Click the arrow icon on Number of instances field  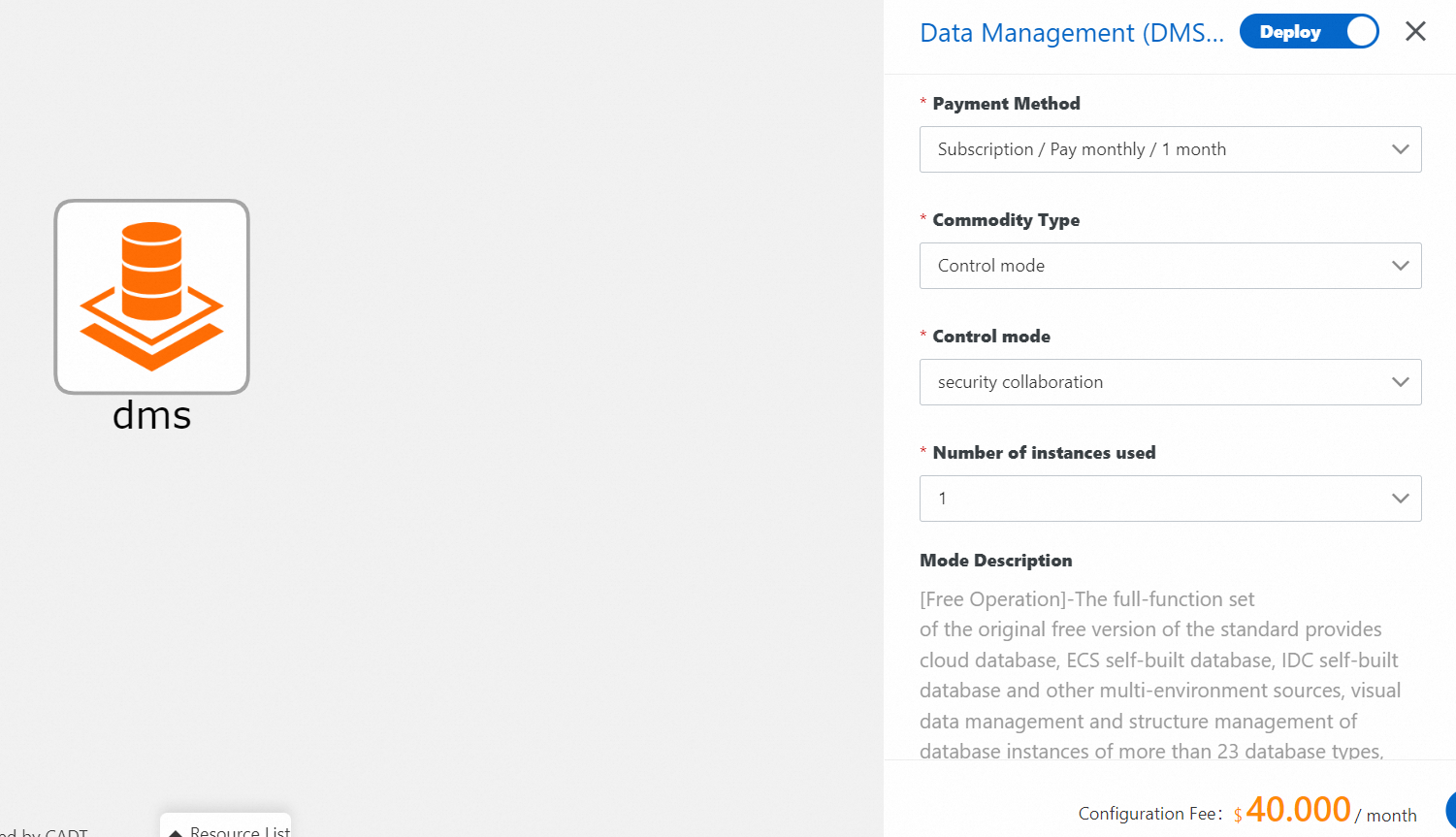1400,498
